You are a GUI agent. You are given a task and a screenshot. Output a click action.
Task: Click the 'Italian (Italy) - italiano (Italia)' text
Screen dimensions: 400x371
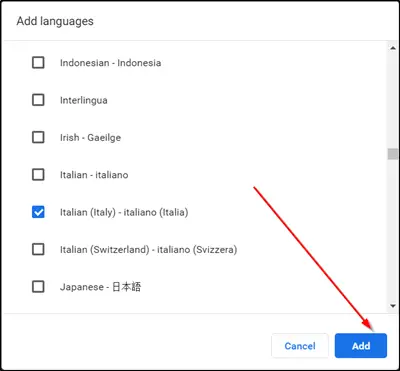pyautogui.click(x=124, y=212)
